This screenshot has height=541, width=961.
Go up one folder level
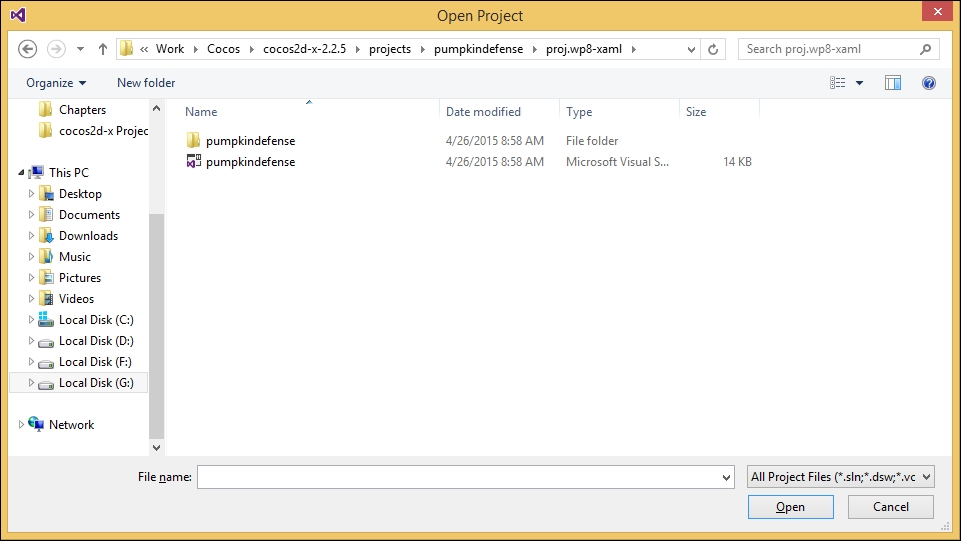[x=103, y=49]
